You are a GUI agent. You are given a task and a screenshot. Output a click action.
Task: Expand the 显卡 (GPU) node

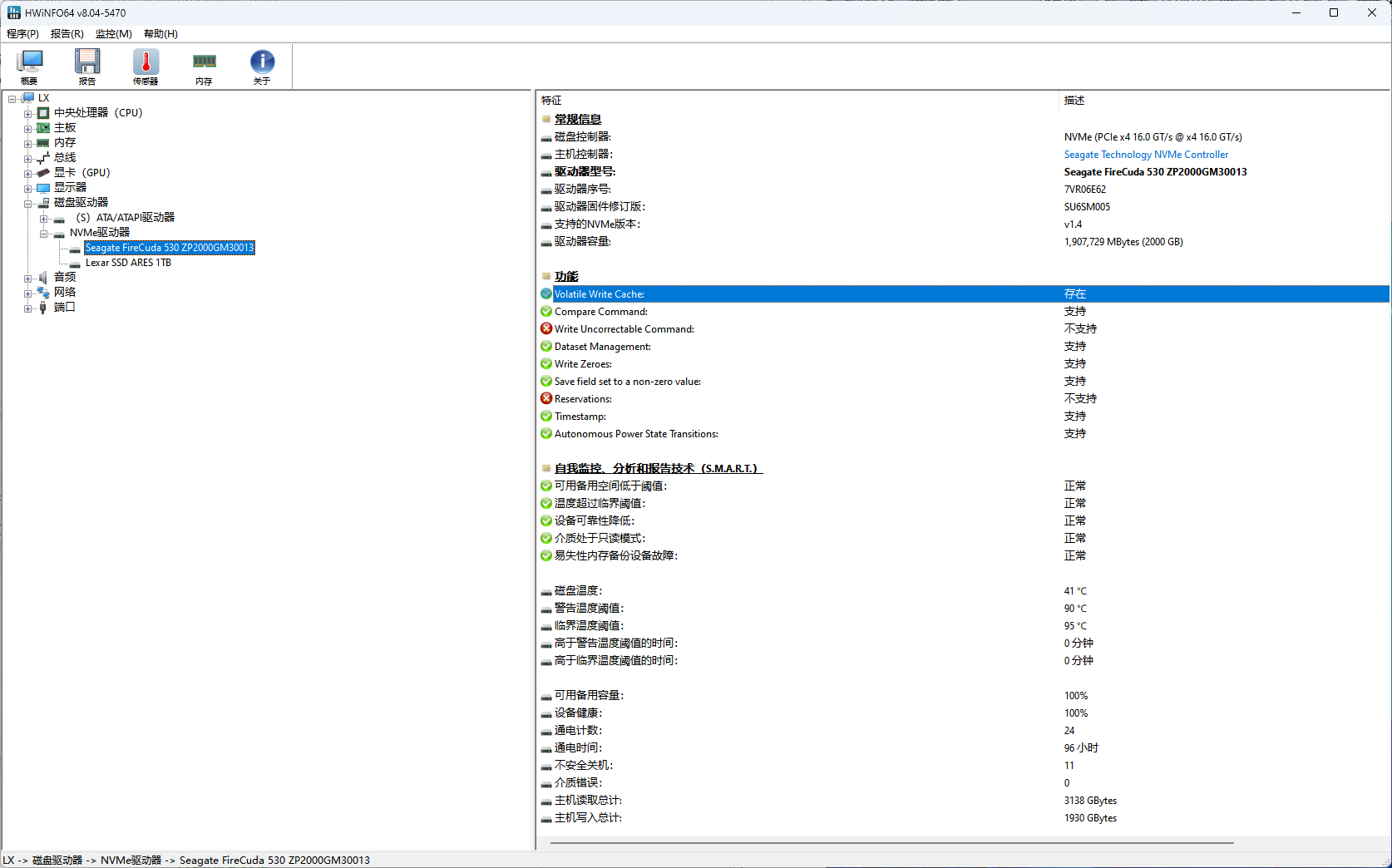[x=27, y=173]
